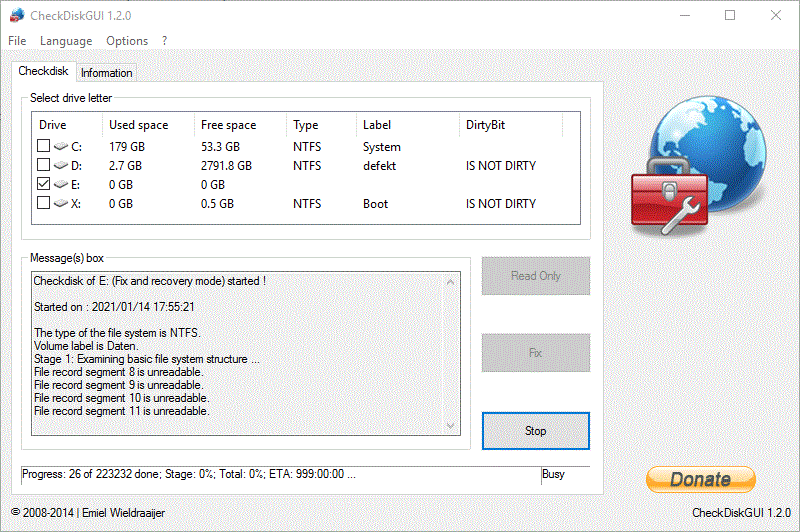Maximize the CheckDiskGUI window

point(730,15)
